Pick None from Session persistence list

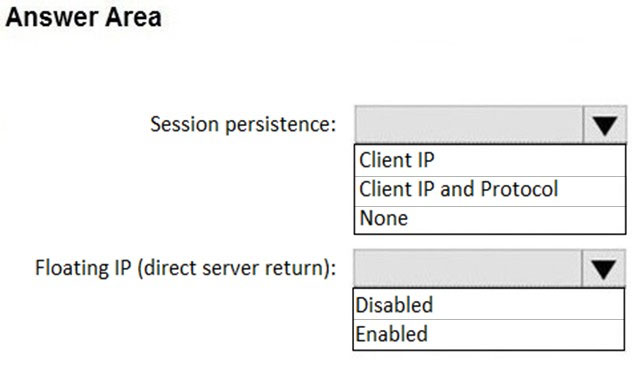pos(490,219)
